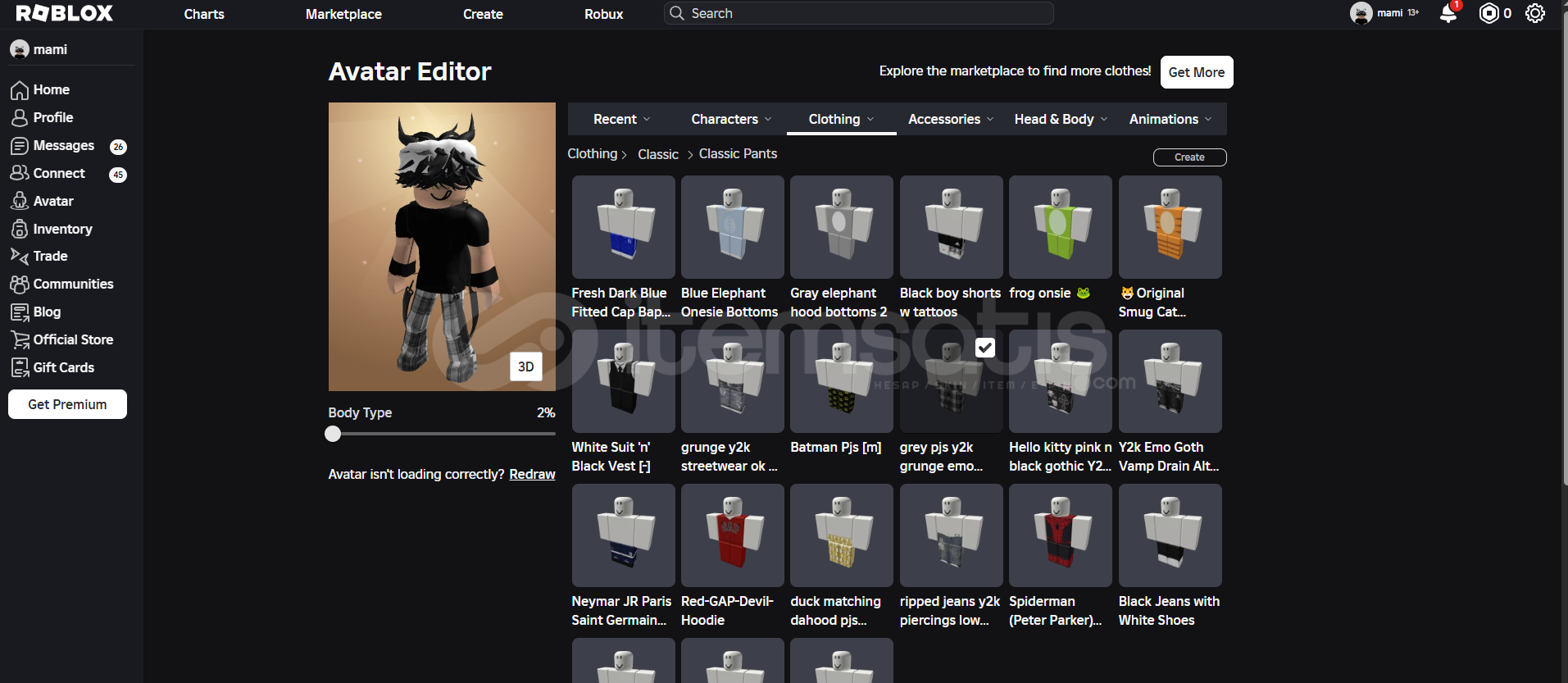Screen dimensions: 1568x683
Task: Expand the Recent dropdown
Action: click(622, 119)
